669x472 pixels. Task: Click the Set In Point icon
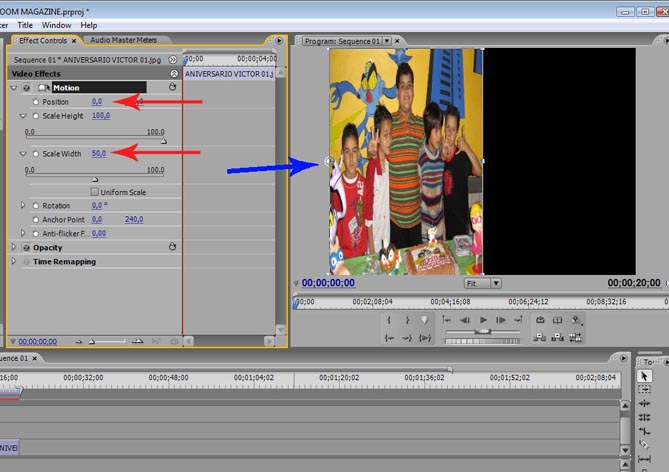389,320
